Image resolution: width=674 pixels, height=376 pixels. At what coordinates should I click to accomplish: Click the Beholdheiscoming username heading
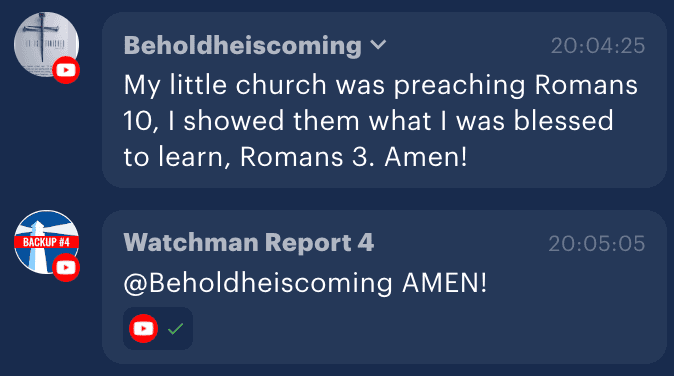click(x=242, y=45)
